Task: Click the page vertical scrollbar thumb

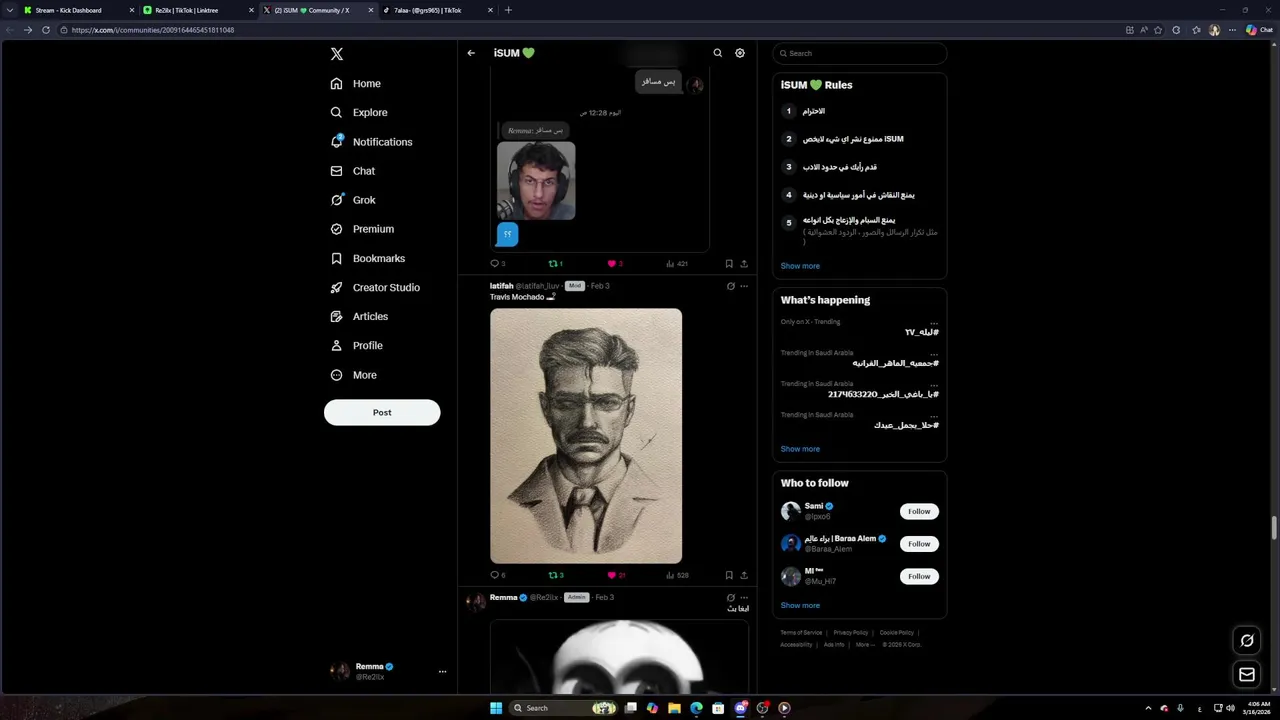Action: point(1274,529)
